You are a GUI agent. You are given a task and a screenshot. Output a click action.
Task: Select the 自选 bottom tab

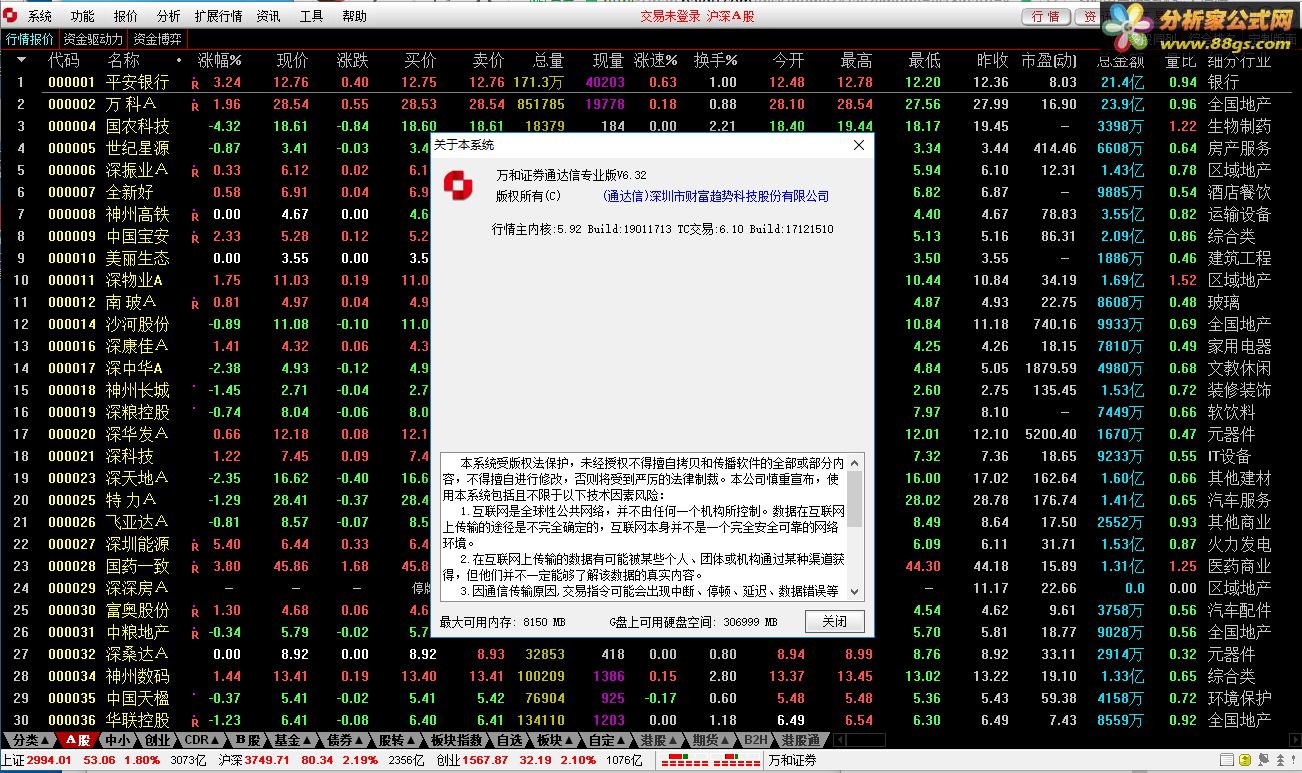(x=510, y=740)
